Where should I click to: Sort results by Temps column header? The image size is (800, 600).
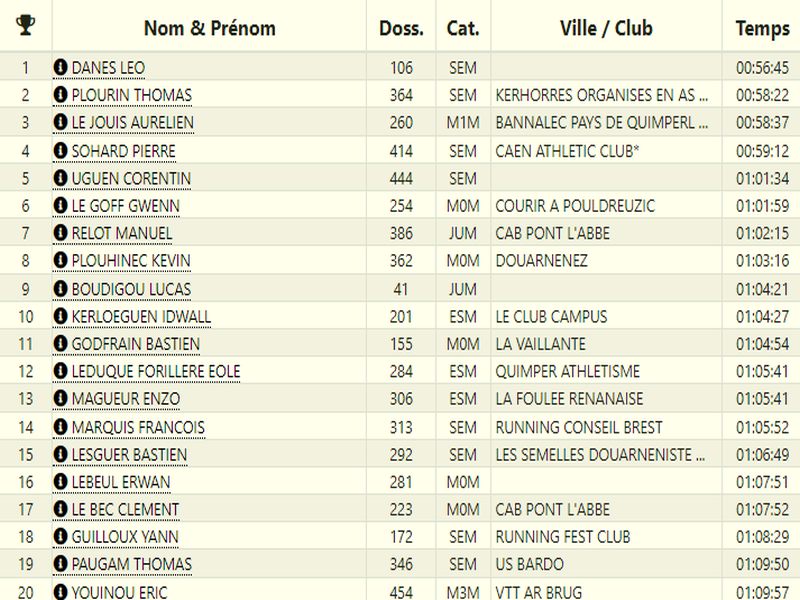point(762,27)
